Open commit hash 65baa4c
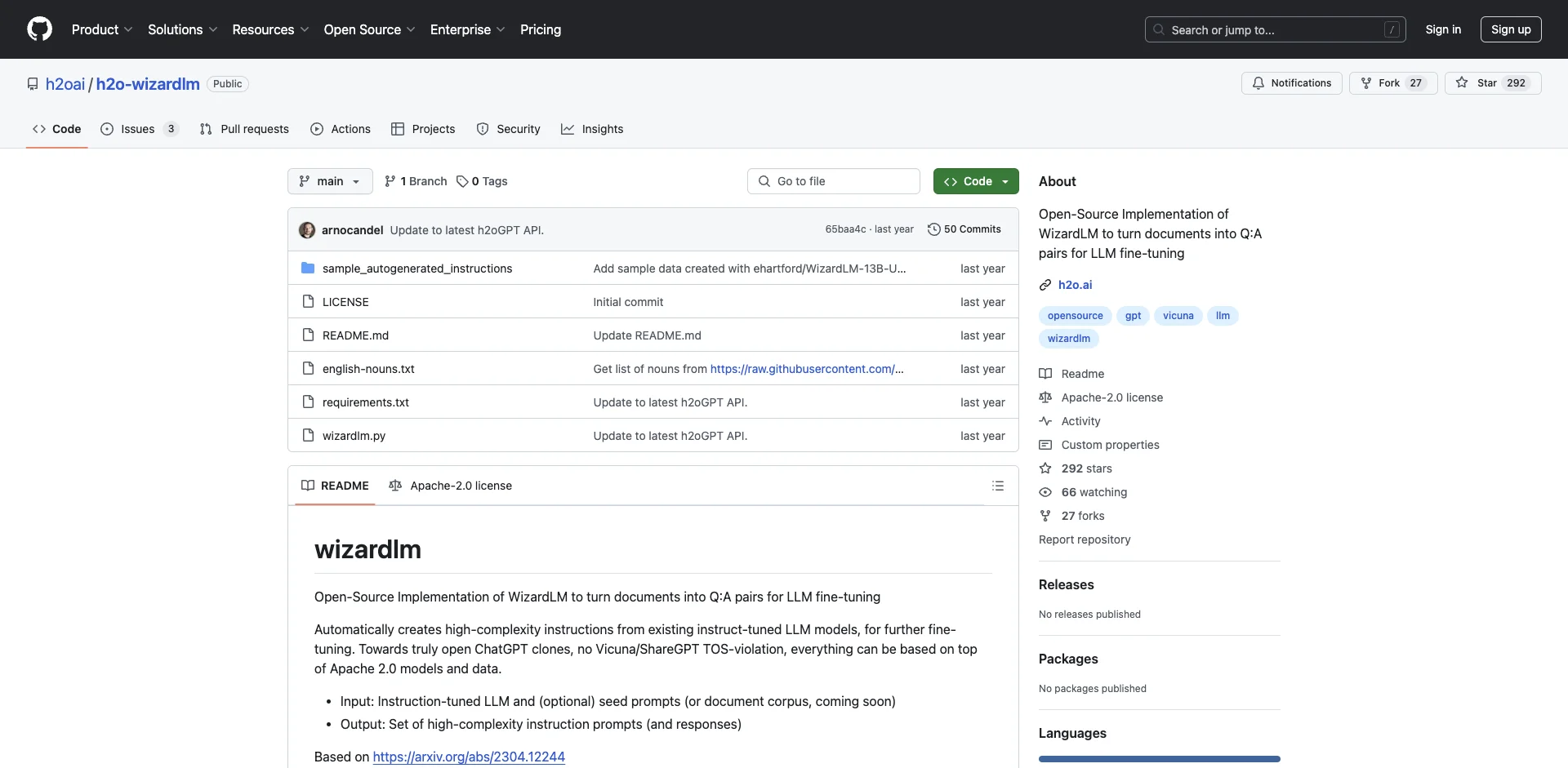The height and width of the screenshot is (768, 1568). 845,229
